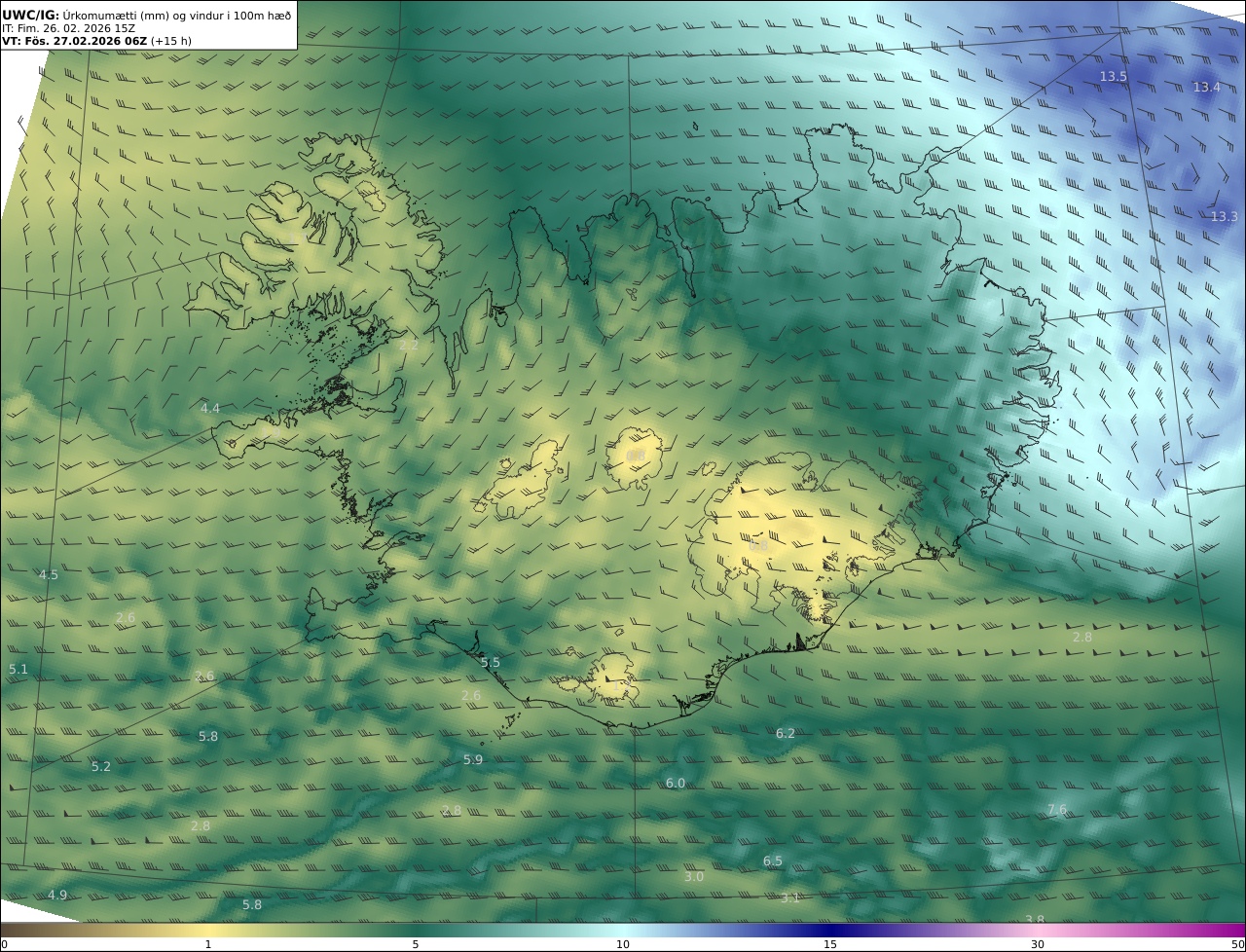Click the 13.4 precipitation value label

(1206, 87)
